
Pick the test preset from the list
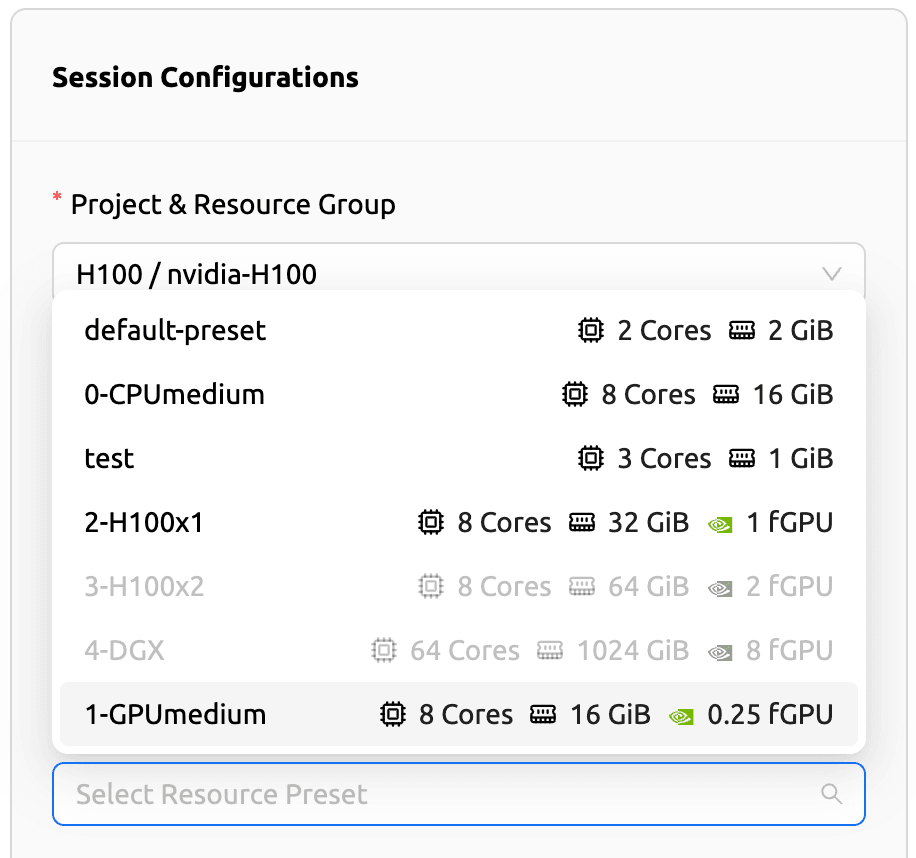109,458
